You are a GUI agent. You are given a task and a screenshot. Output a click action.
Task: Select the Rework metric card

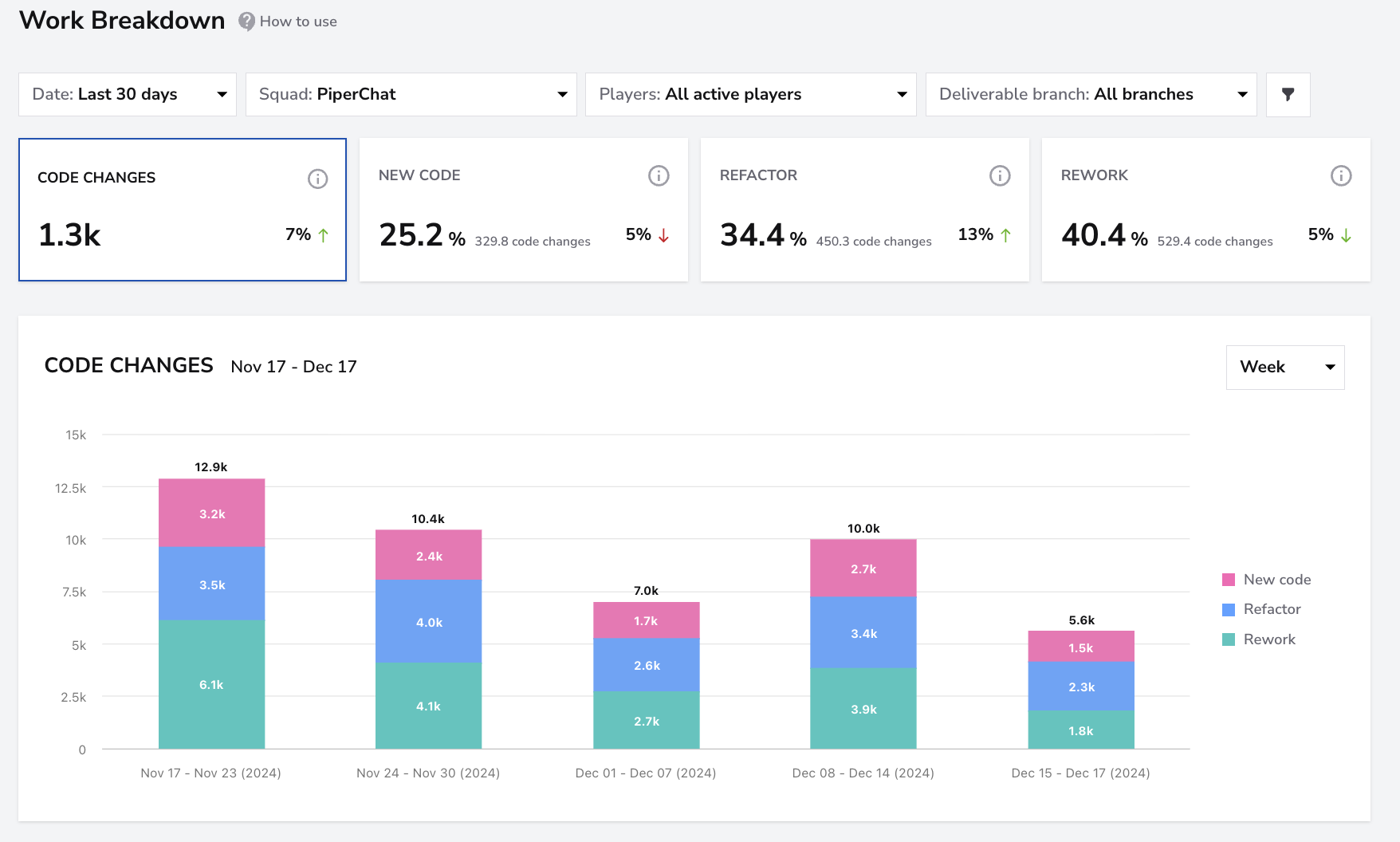(x=1206, y=210)
